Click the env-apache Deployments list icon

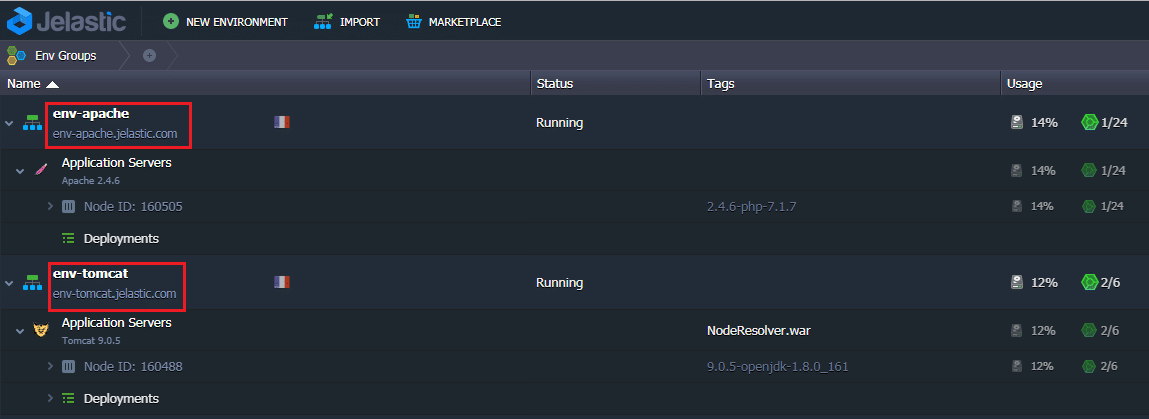point(68,238)
